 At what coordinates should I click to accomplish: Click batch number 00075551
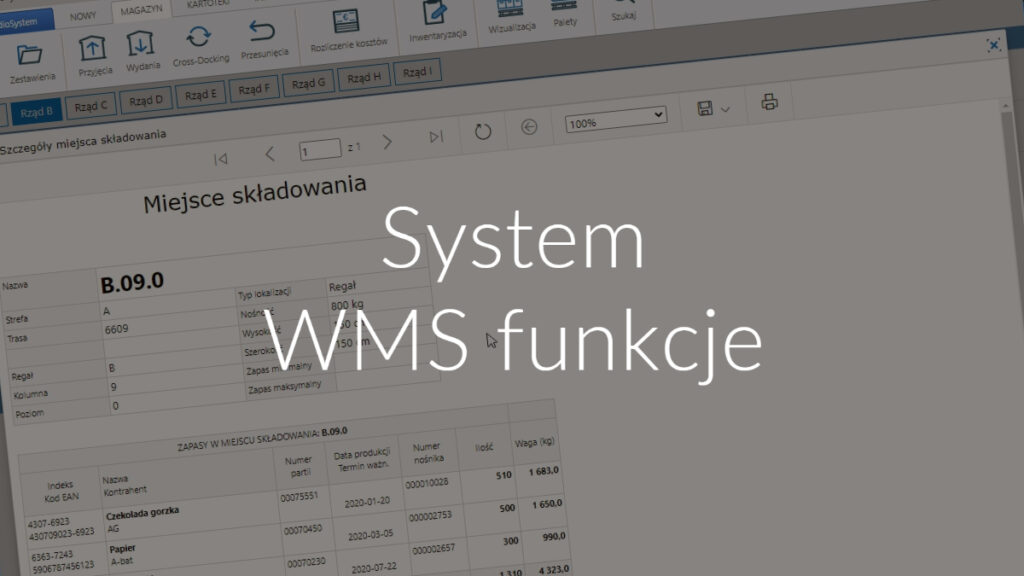pos(299,497)
